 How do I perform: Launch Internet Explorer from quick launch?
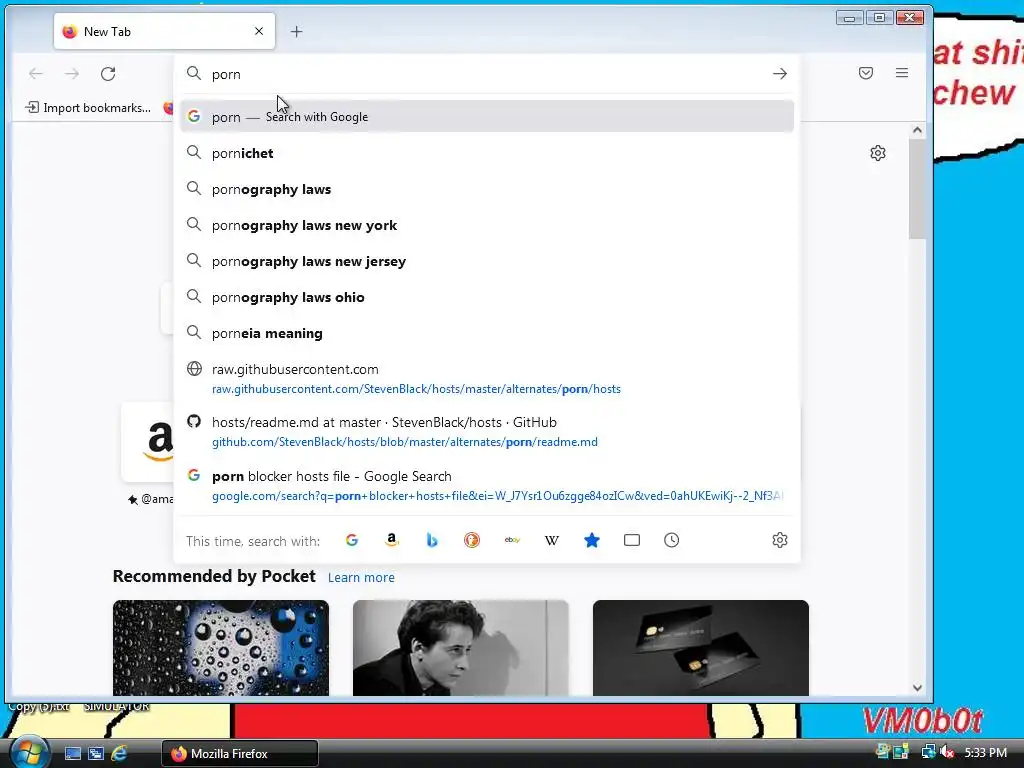point(120,754)
